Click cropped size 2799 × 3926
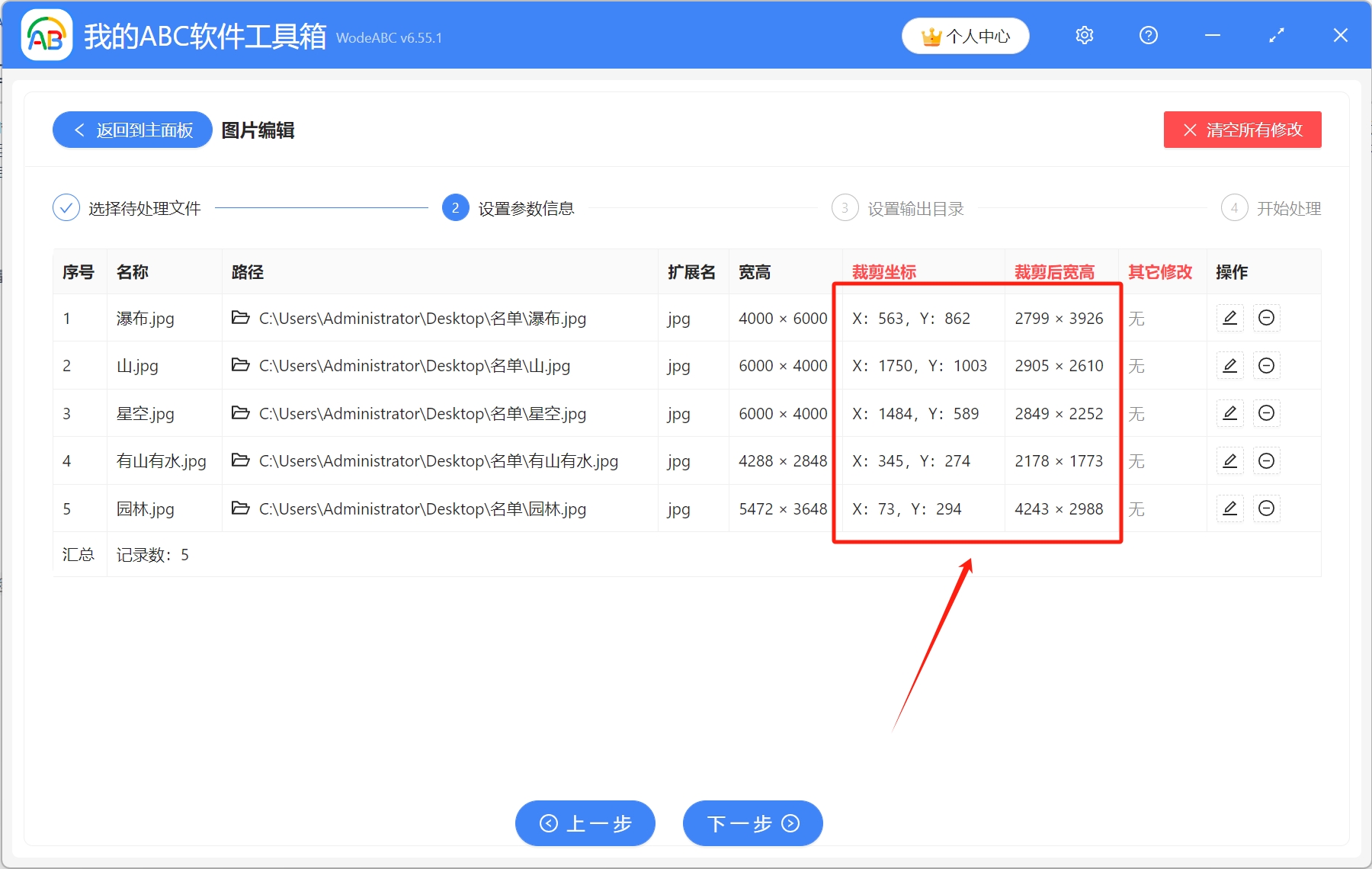 [x=1059, y=319]
